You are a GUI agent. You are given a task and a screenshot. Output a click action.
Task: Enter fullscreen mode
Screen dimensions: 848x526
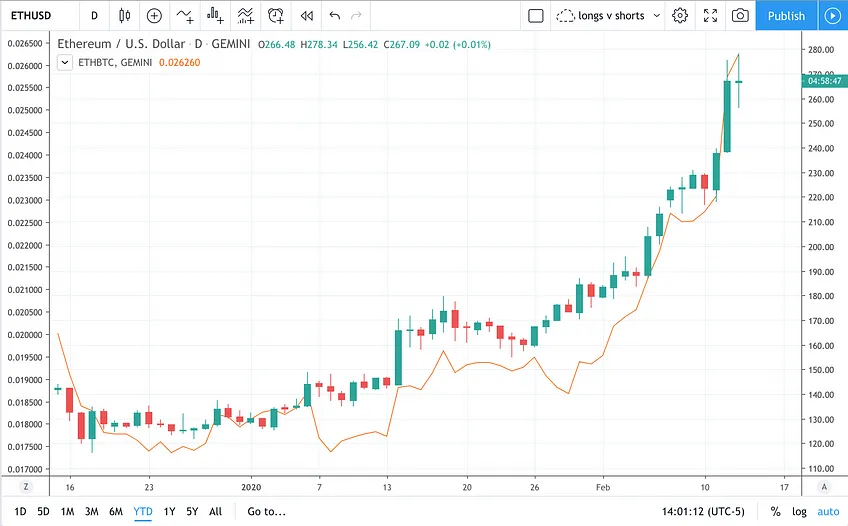pos(710,16)
